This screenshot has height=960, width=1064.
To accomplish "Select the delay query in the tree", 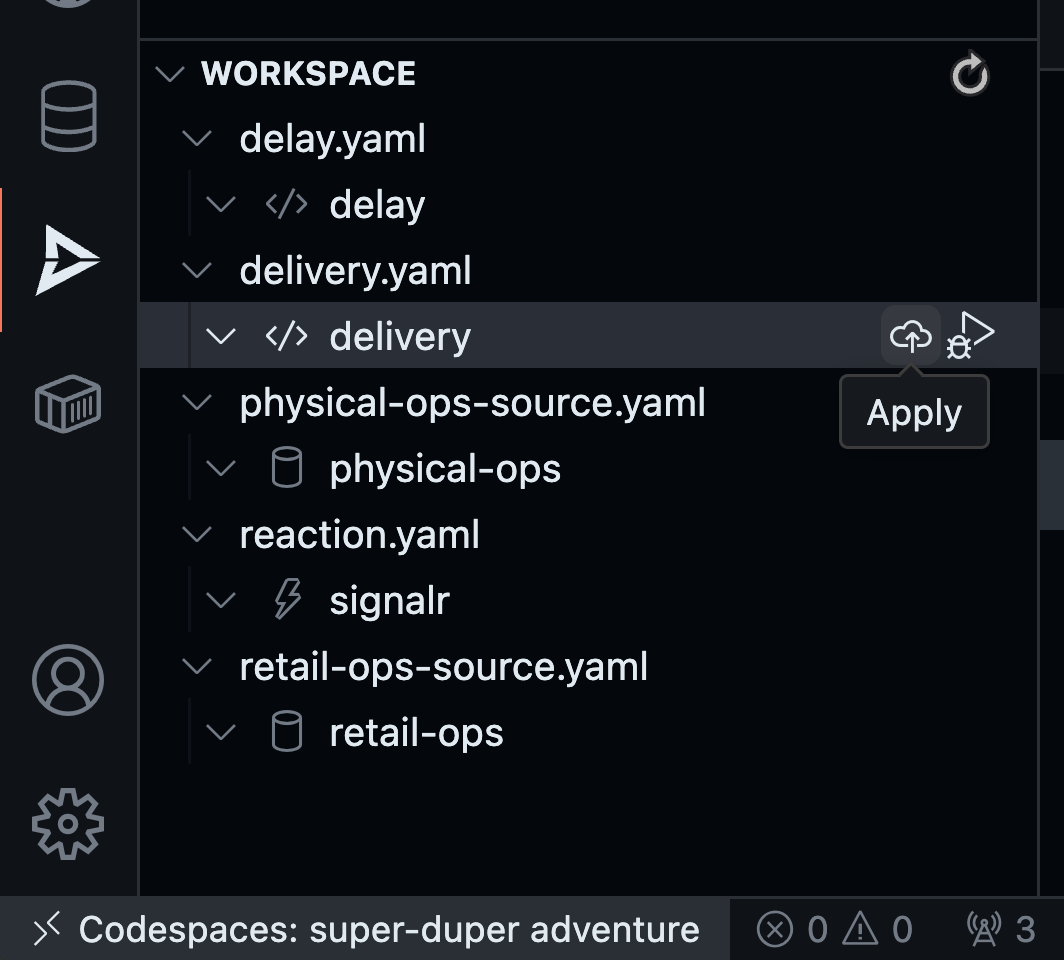I will [376, 203].
